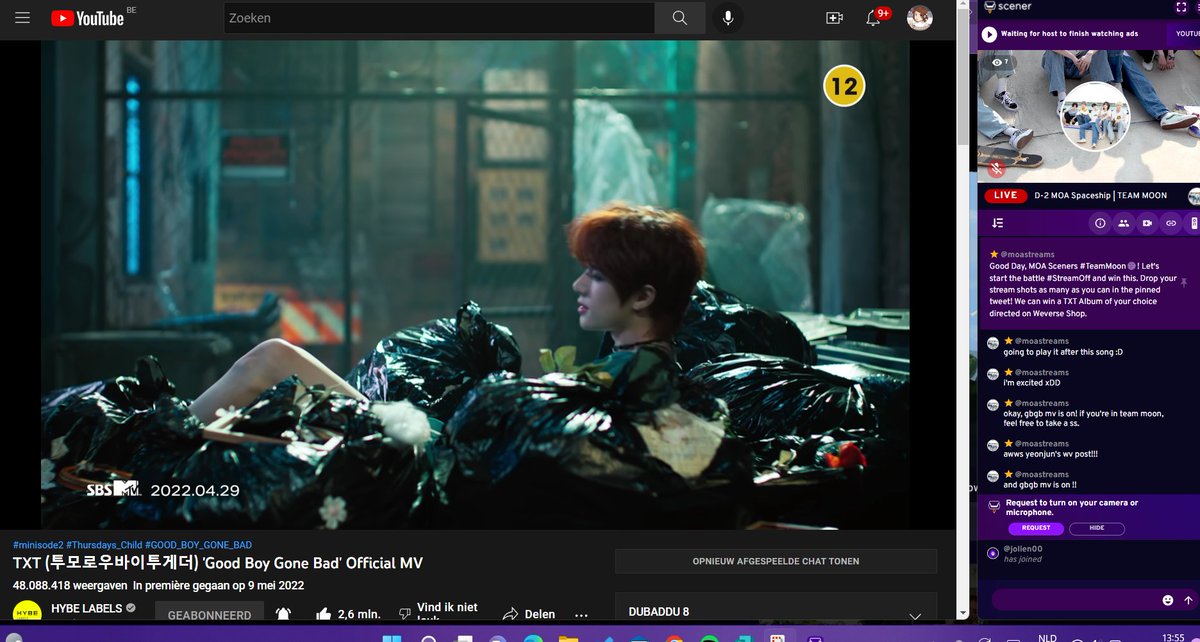Open more options beside the Delen button
The height and width of the screenshot is (642, 1200).
coord(581,614)
